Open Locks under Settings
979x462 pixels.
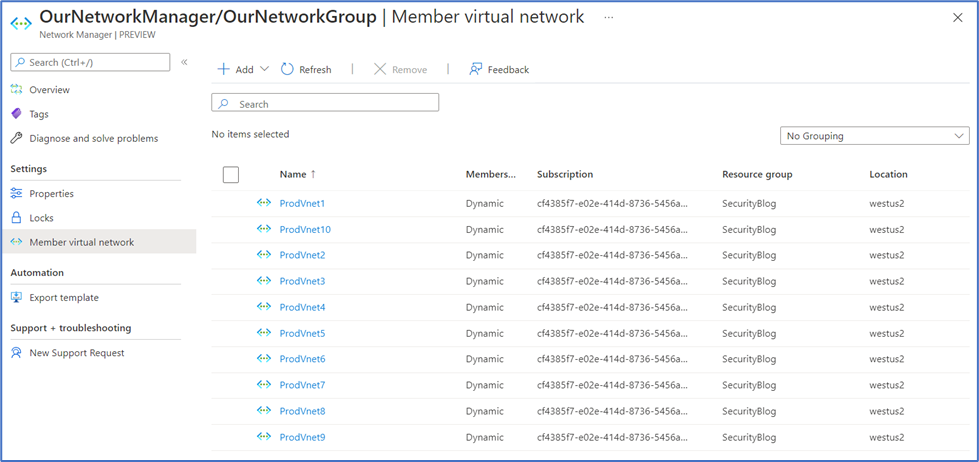[41, 218]
